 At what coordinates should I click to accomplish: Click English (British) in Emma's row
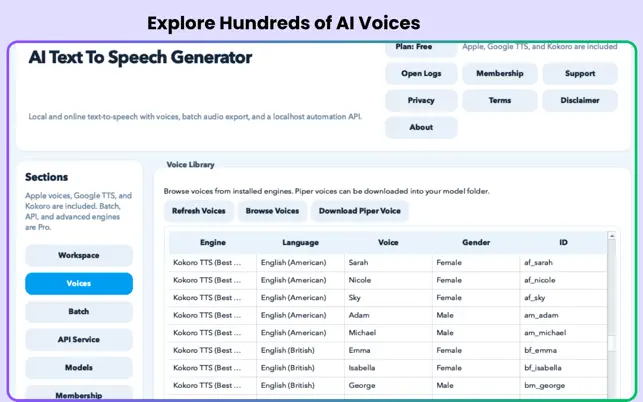pyautogui.click(x=301, y=350)
